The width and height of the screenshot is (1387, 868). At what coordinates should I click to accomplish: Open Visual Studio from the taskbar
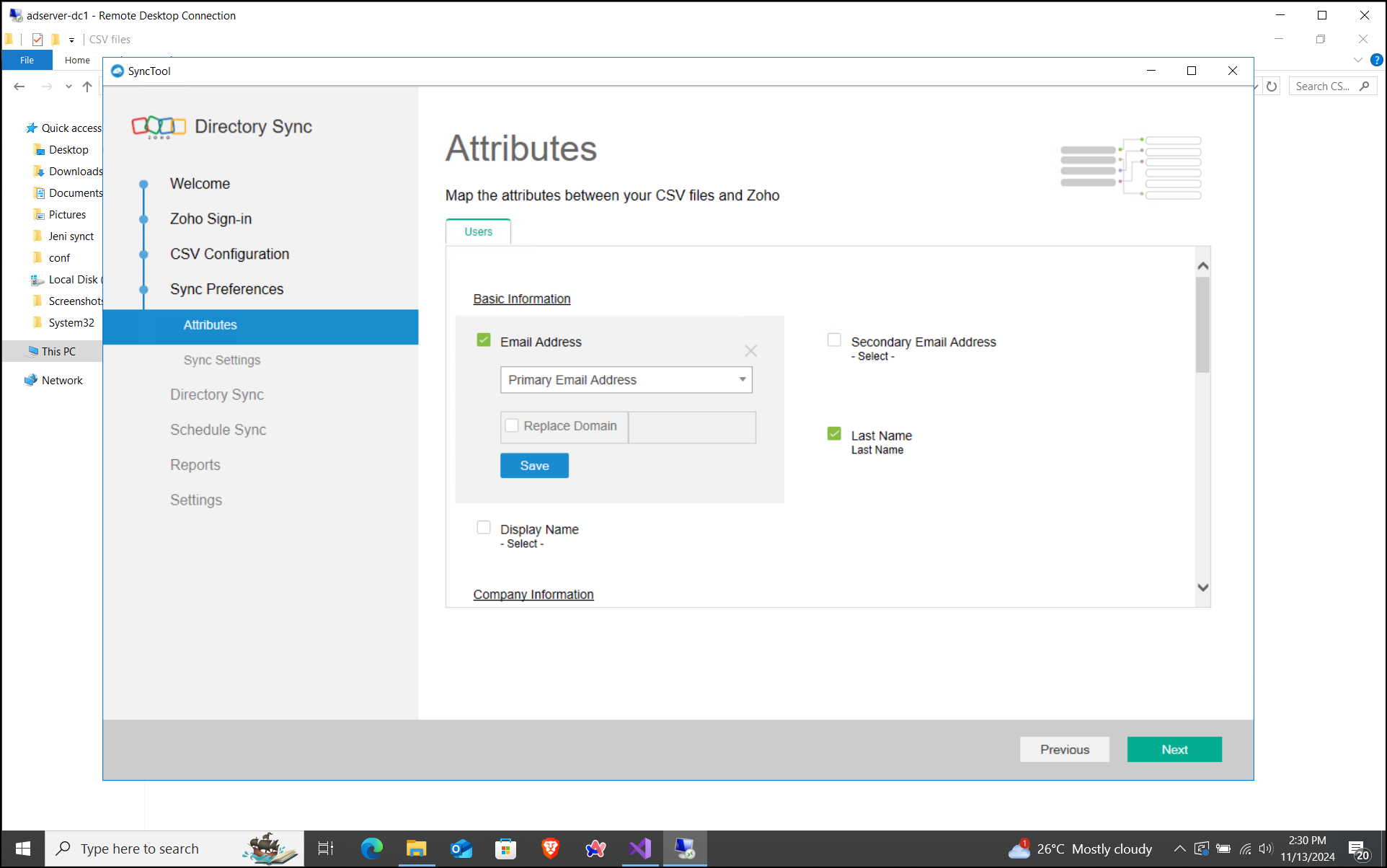[639, 849]
